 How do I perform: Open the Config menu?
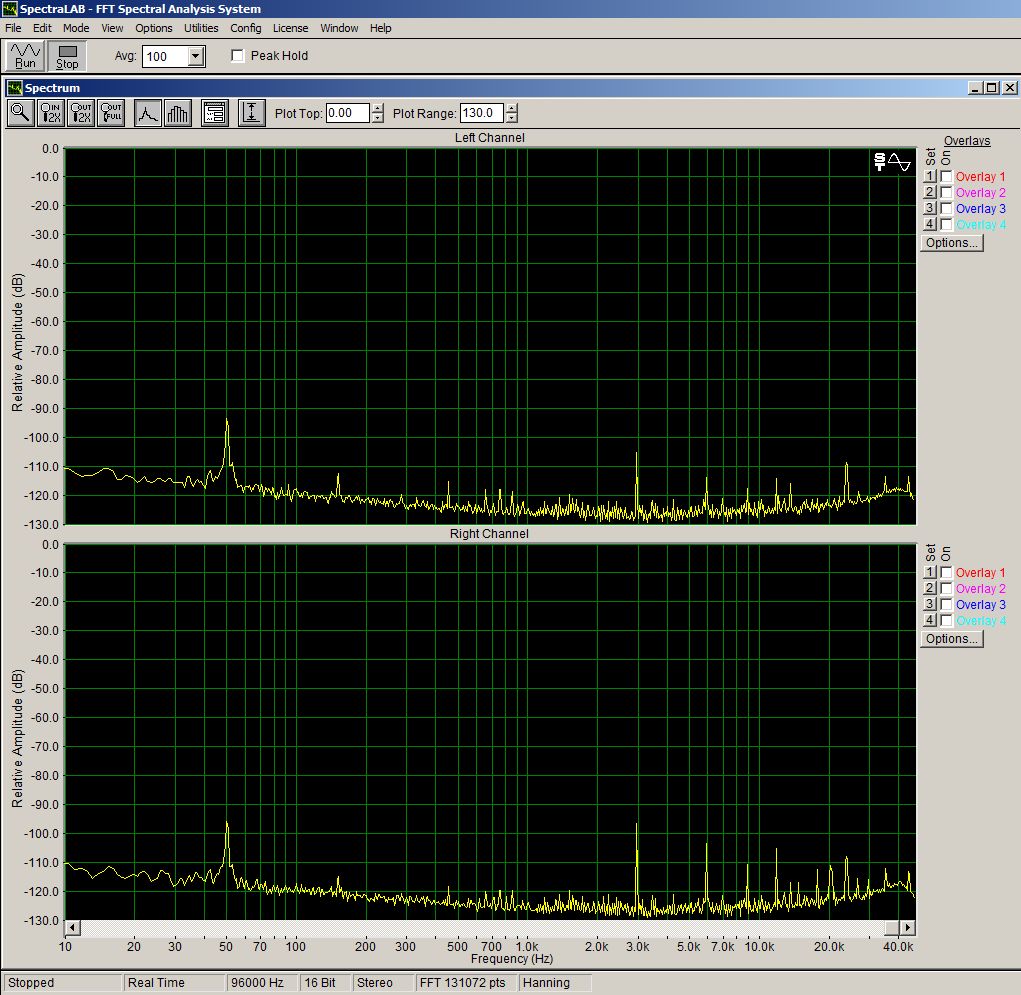pos(245,28)
